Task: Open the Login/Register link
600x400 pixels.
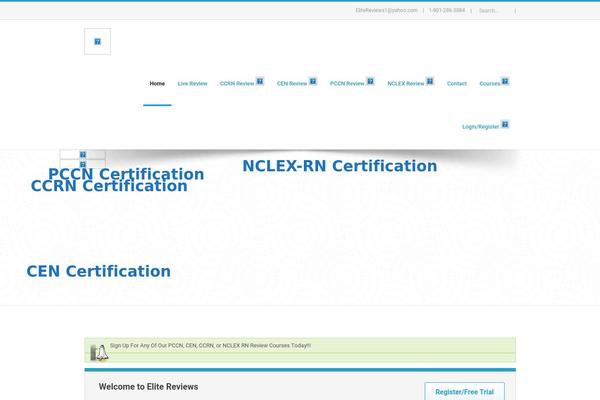Action: pyautogui.click(x=481, y=127)
